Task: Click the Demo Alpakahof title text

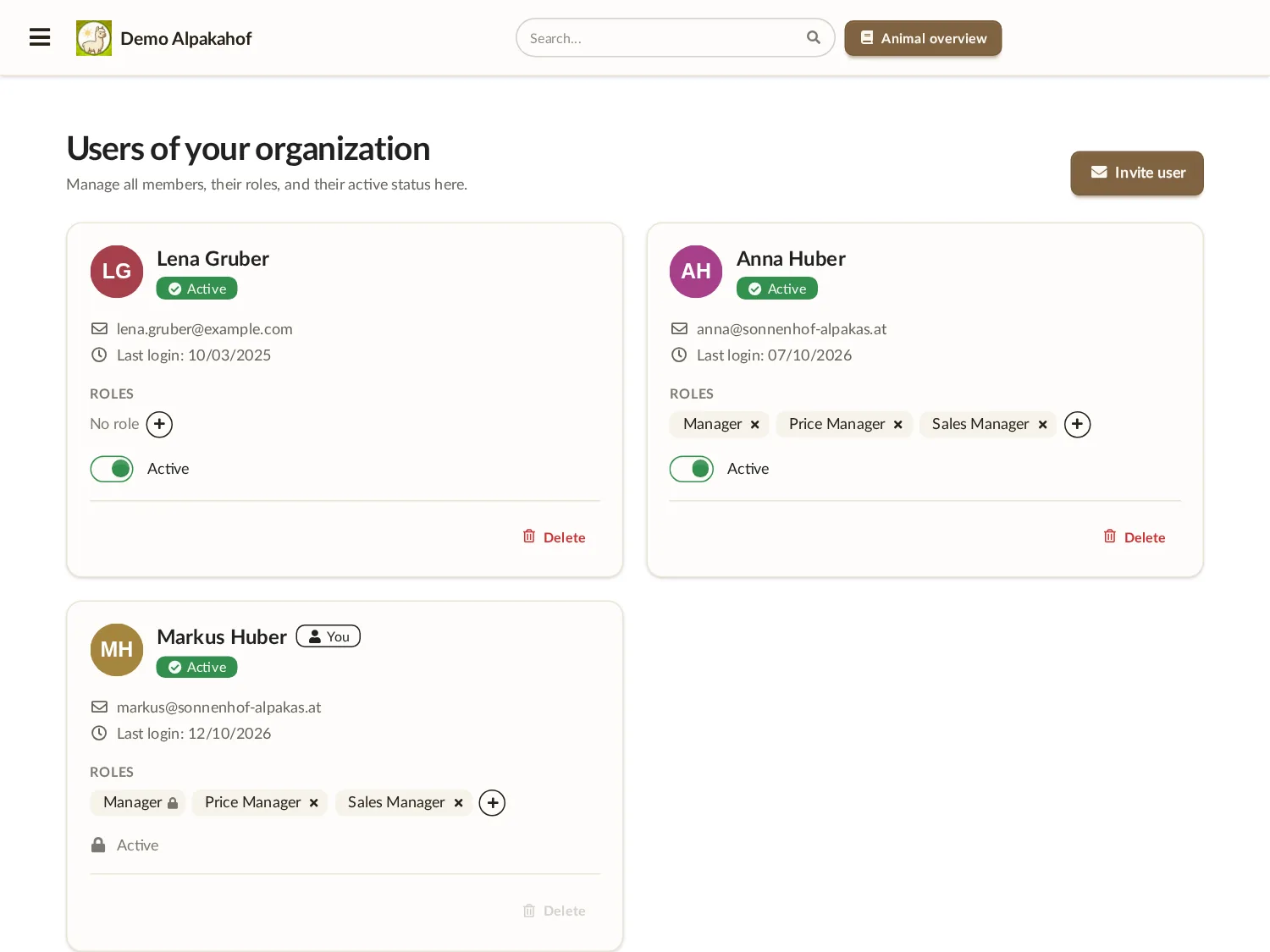Action: (186, 39)
